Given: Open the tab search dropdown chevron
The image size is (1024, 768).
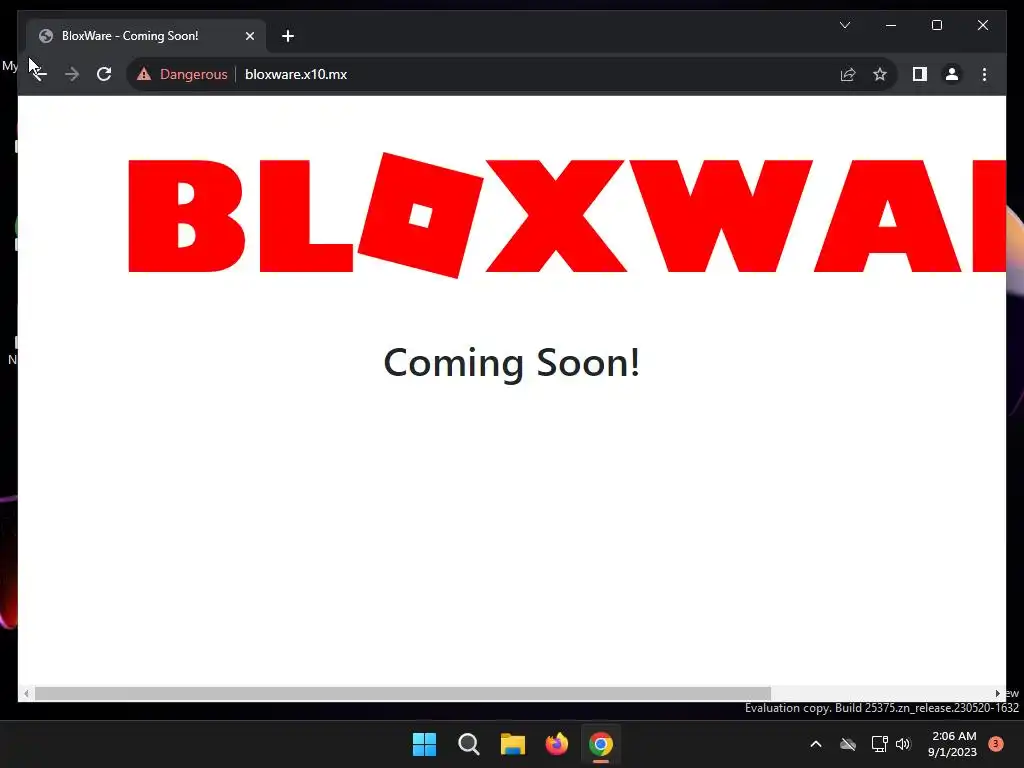Looking at the screenshot, I should click(844, 25).
